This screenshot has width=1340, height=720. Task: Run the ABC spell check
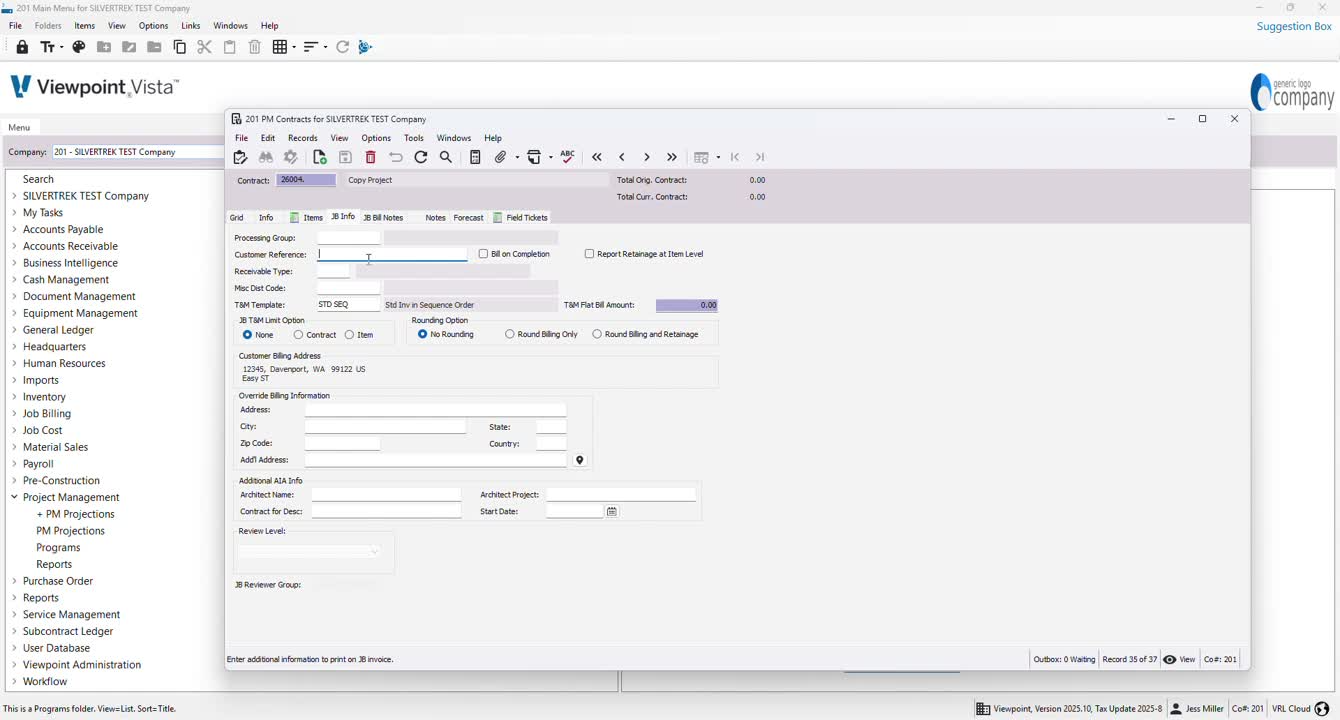point(568,157)
